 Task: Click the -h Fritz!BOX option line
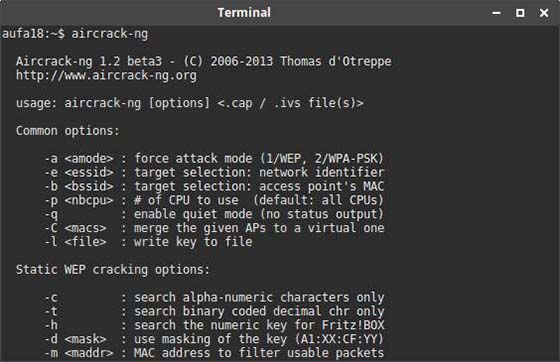point(214,325)
